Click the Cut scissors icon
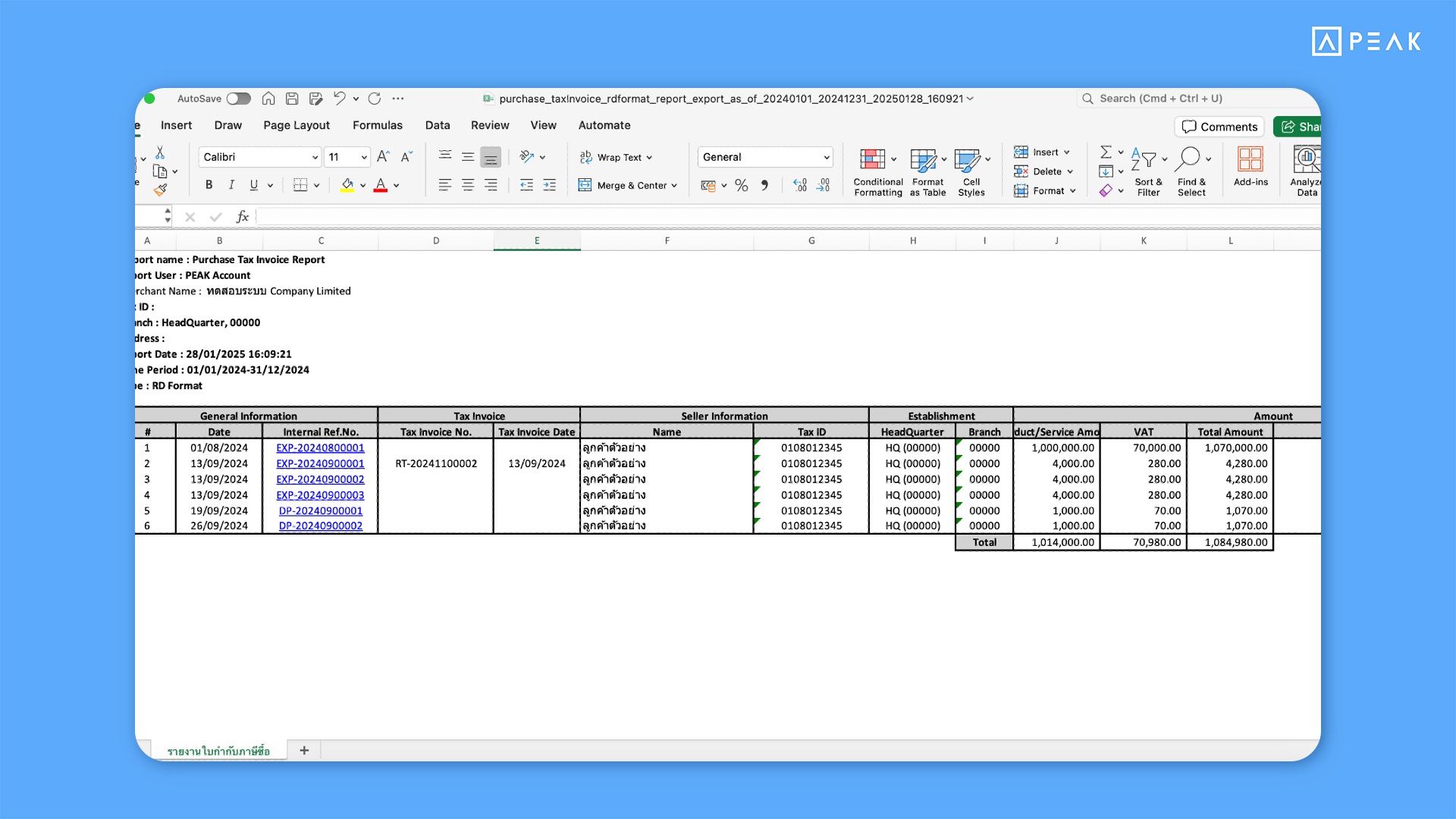Viewport: 1456px width, 819px height. tap(160, 152)
